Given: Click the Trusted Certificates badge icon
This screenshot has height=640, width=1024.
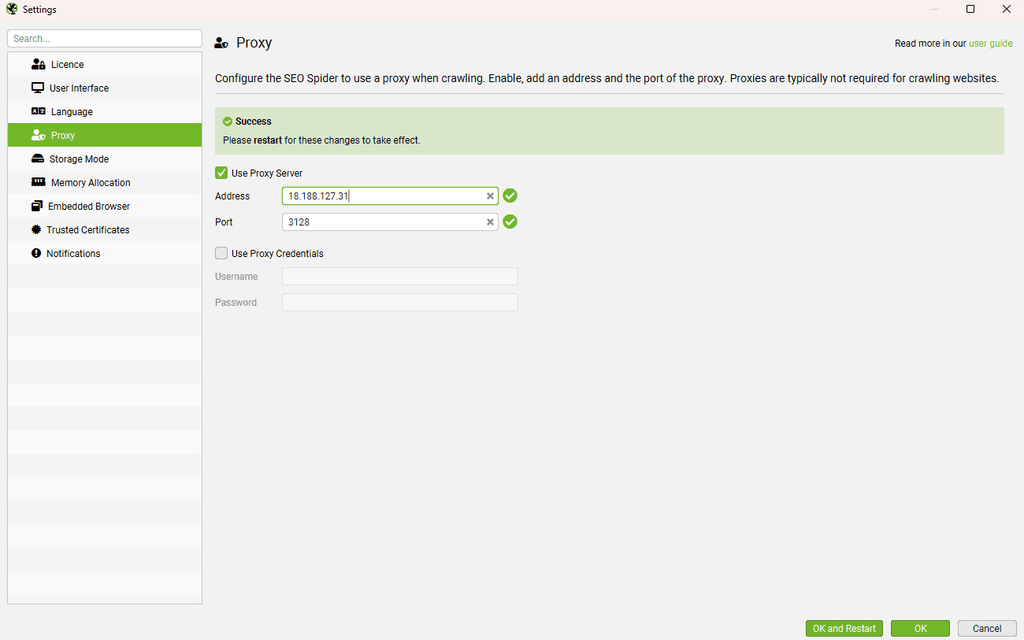Looking at the screenshot, I should coord(37,229).
